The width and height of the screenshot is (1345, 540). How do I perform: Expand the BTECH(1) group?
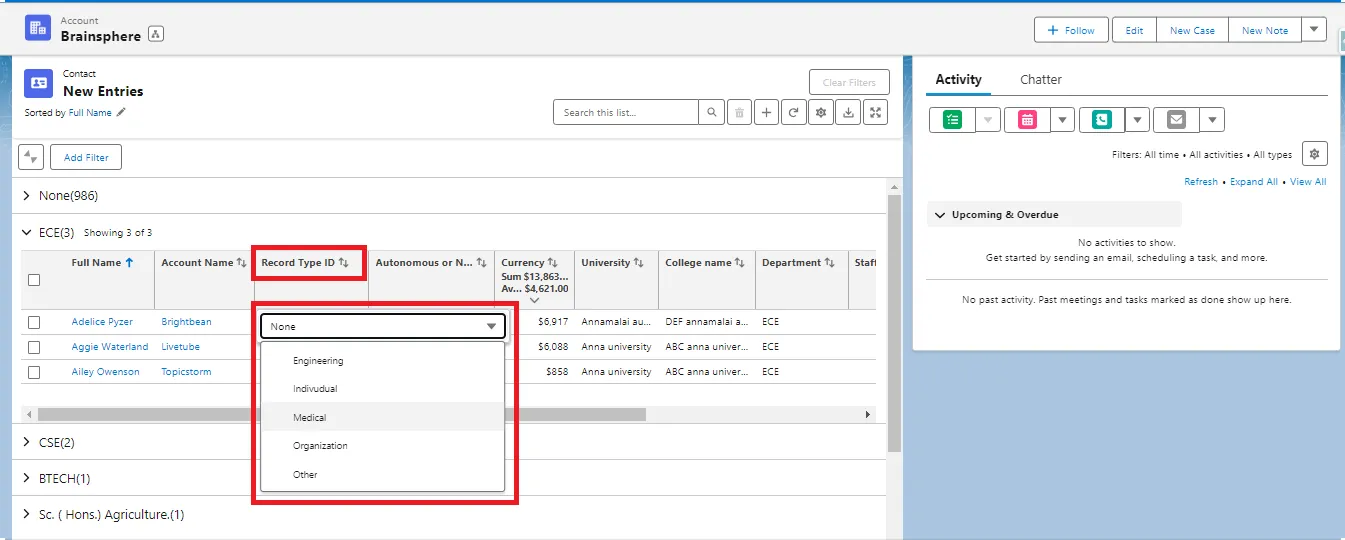pos(27,478)
